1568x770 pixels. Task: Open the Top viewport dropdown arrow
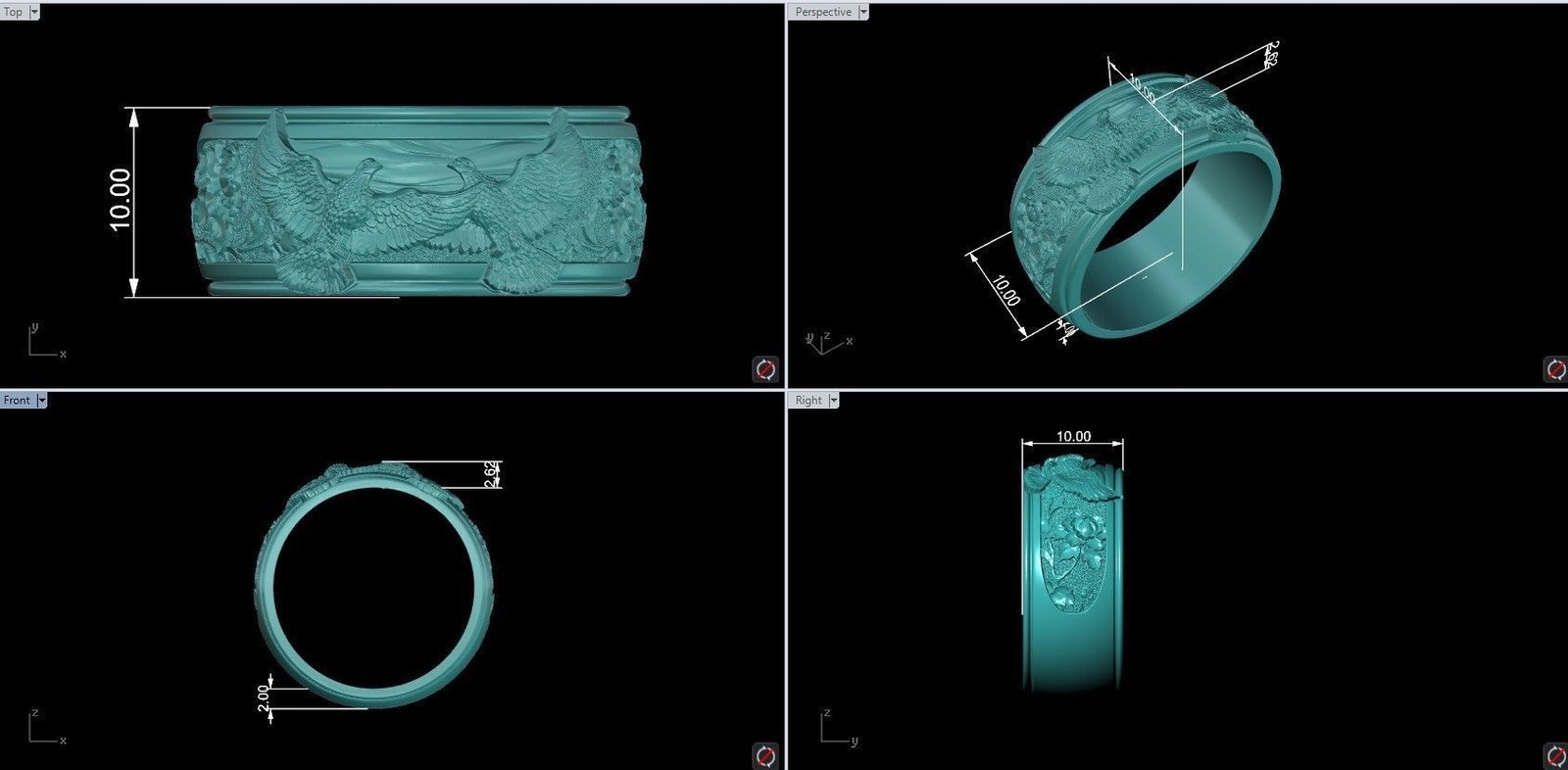34,12
